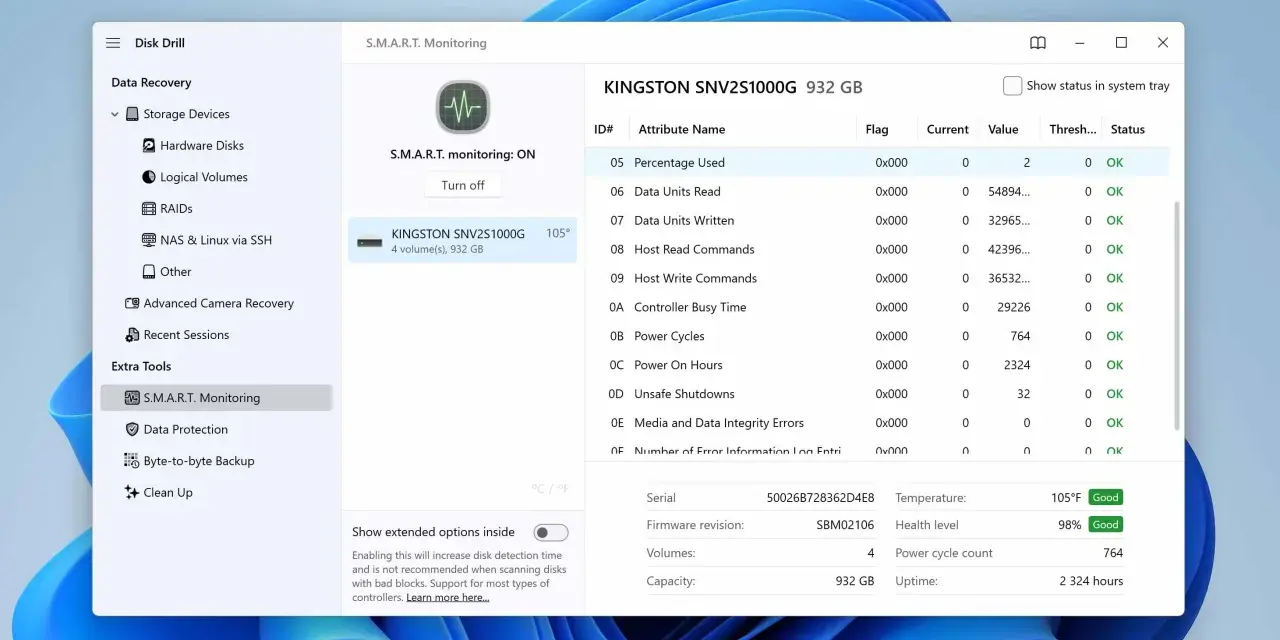
Task: Go to Data Protection
Action: point(185,429)
